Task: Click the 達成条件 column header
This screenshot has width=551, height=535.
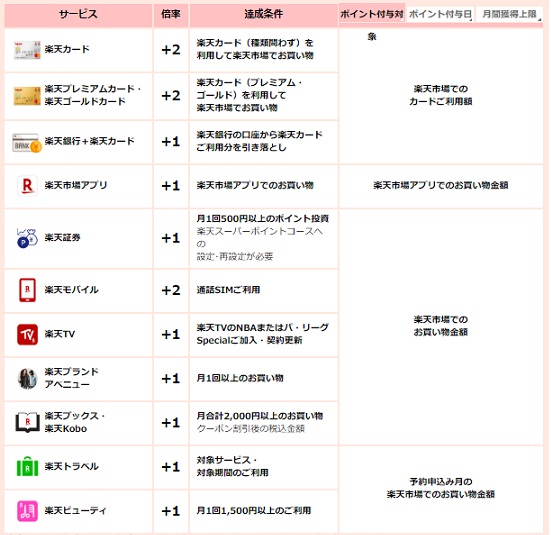Action: (264, 14)
